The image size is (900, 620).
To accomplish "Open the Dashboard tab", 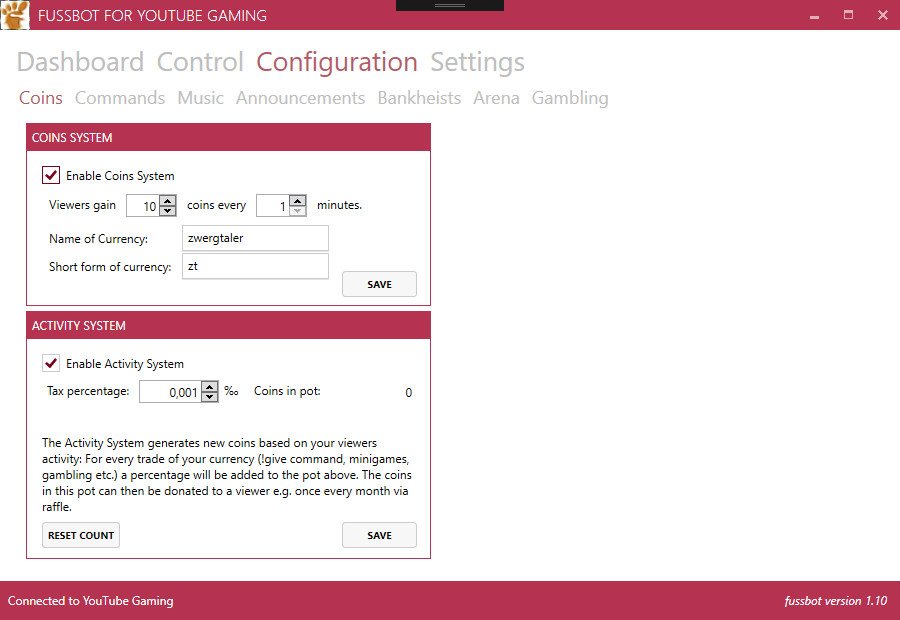I will click(x=80, y=62).
